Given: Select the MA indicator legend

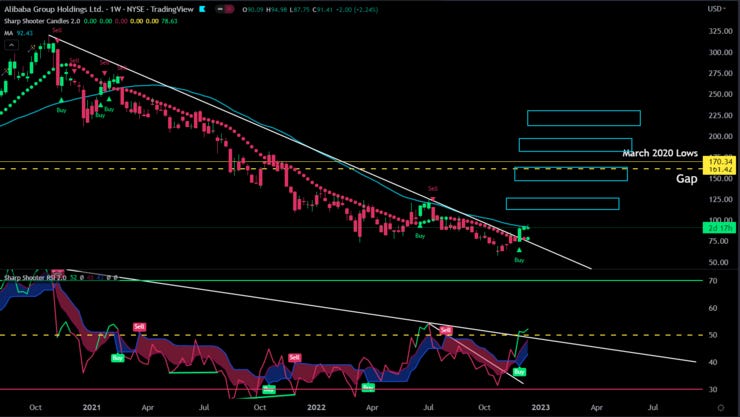Looking at the screenshot, I should click(x=8, y=33).
